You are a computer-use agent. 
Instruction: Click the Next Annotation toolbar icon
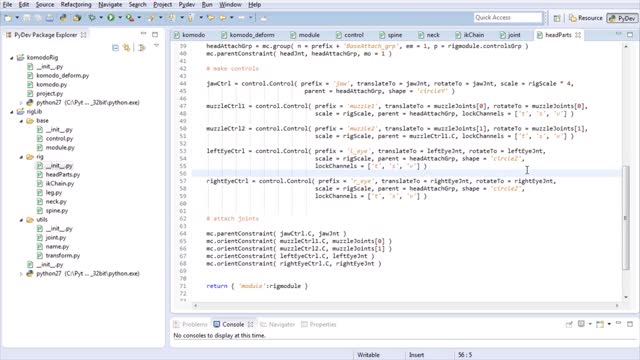172,18
